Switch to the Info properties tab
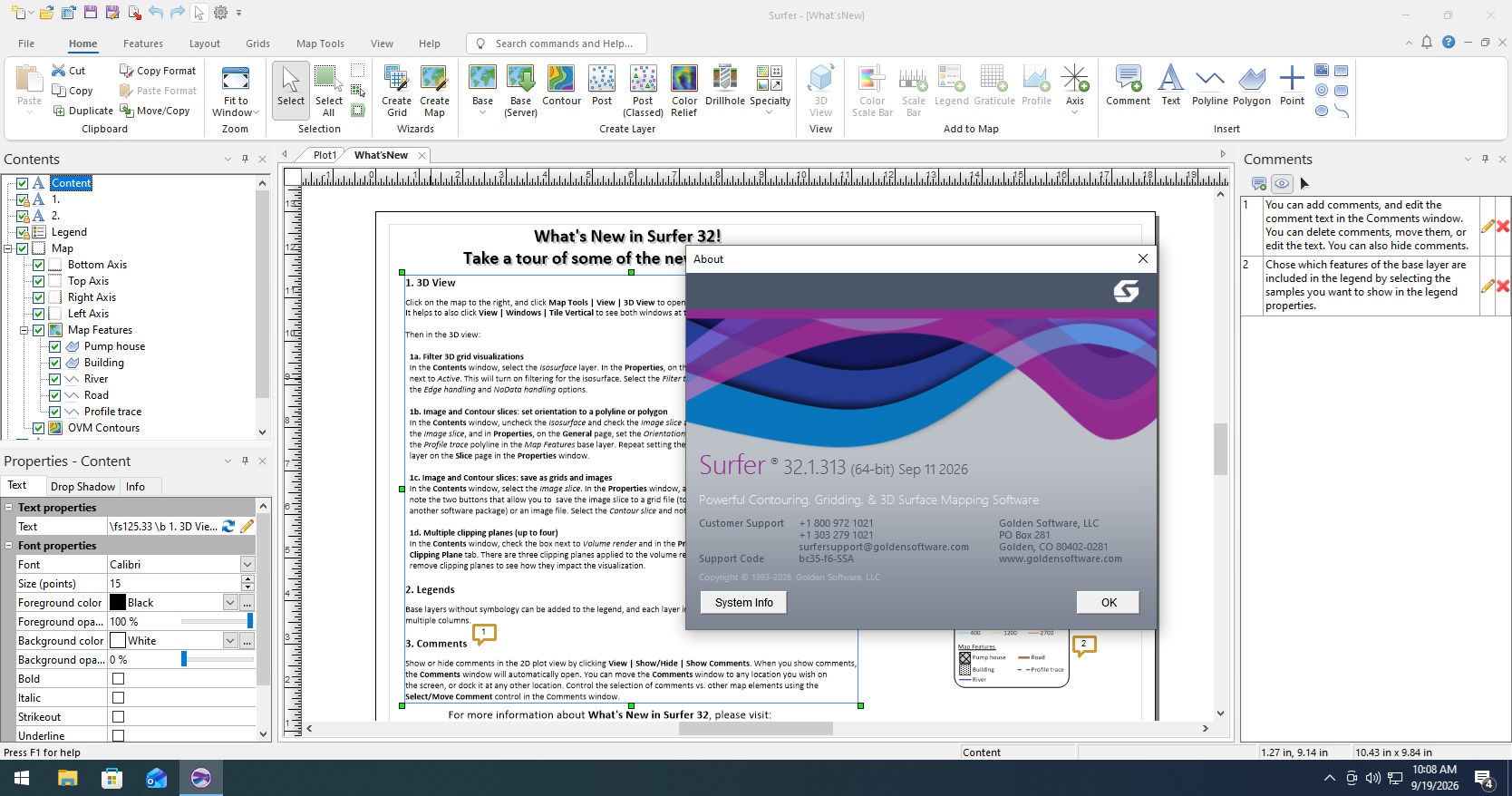The height and width of the screenshot is (796, 1512). pyautogui.click(x=135, y=486)
